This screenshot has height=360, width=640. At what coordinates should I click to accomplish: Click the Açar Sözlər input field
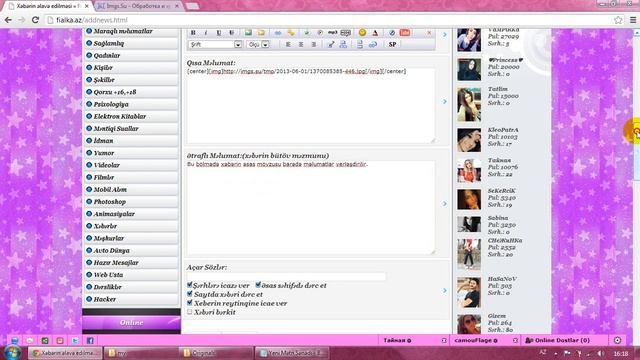(286, 277)
